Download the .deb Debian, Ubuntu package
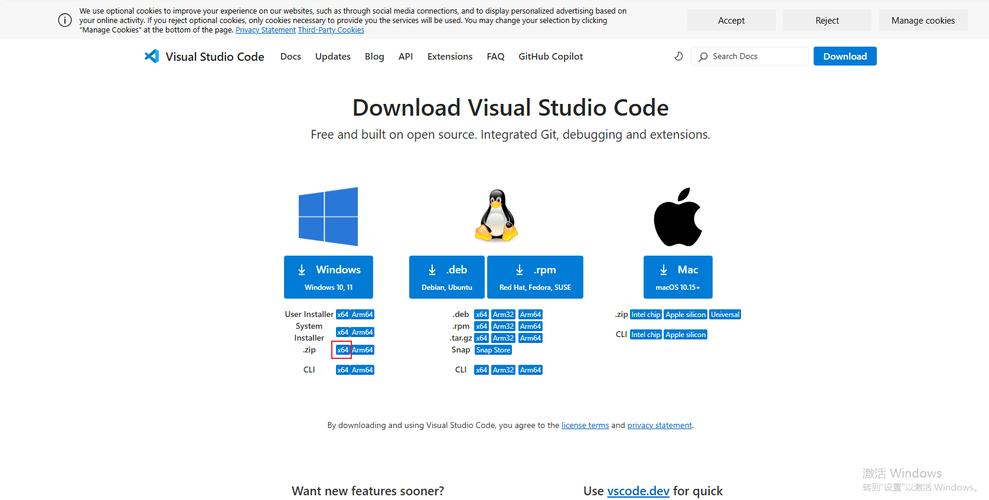Screen dimensions: 989x500 point(447,277)
